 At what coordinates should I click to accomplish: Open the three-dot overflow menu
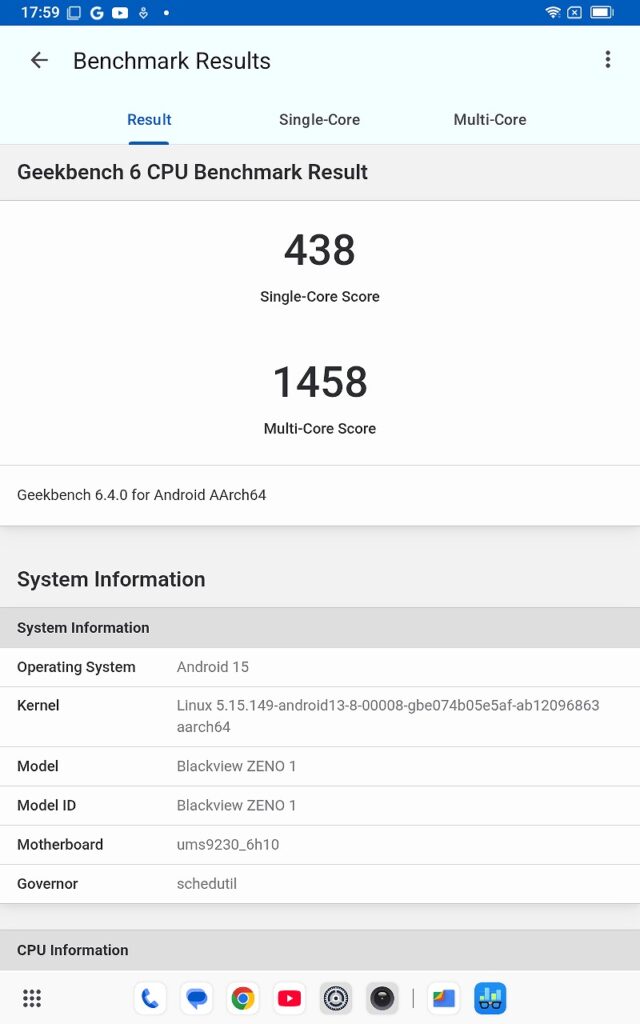607,59
